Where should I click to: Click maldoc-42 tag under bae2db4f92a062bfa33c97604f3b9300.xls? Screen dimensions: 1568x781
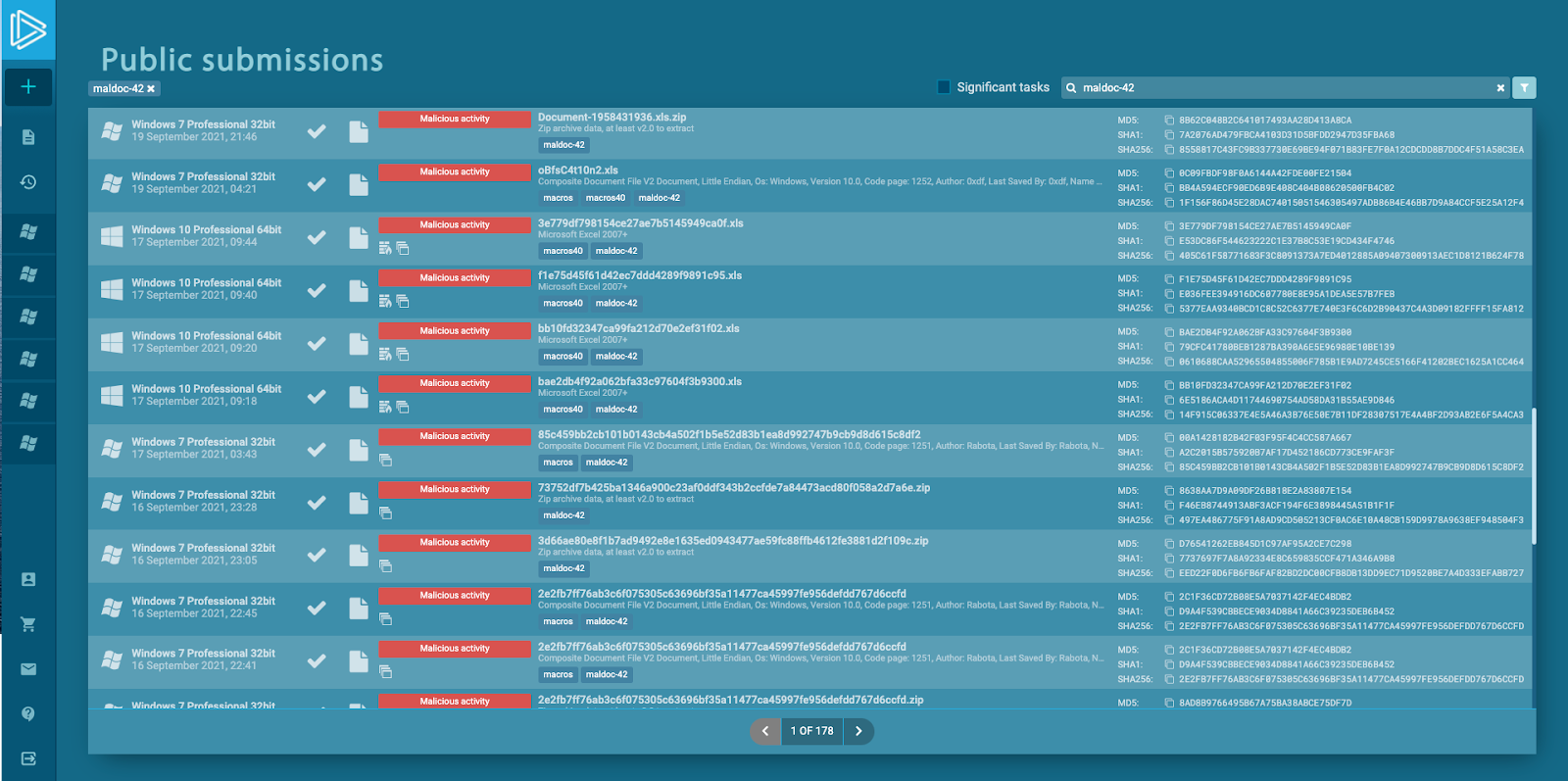pyautogui.click(x=616, y=410)
